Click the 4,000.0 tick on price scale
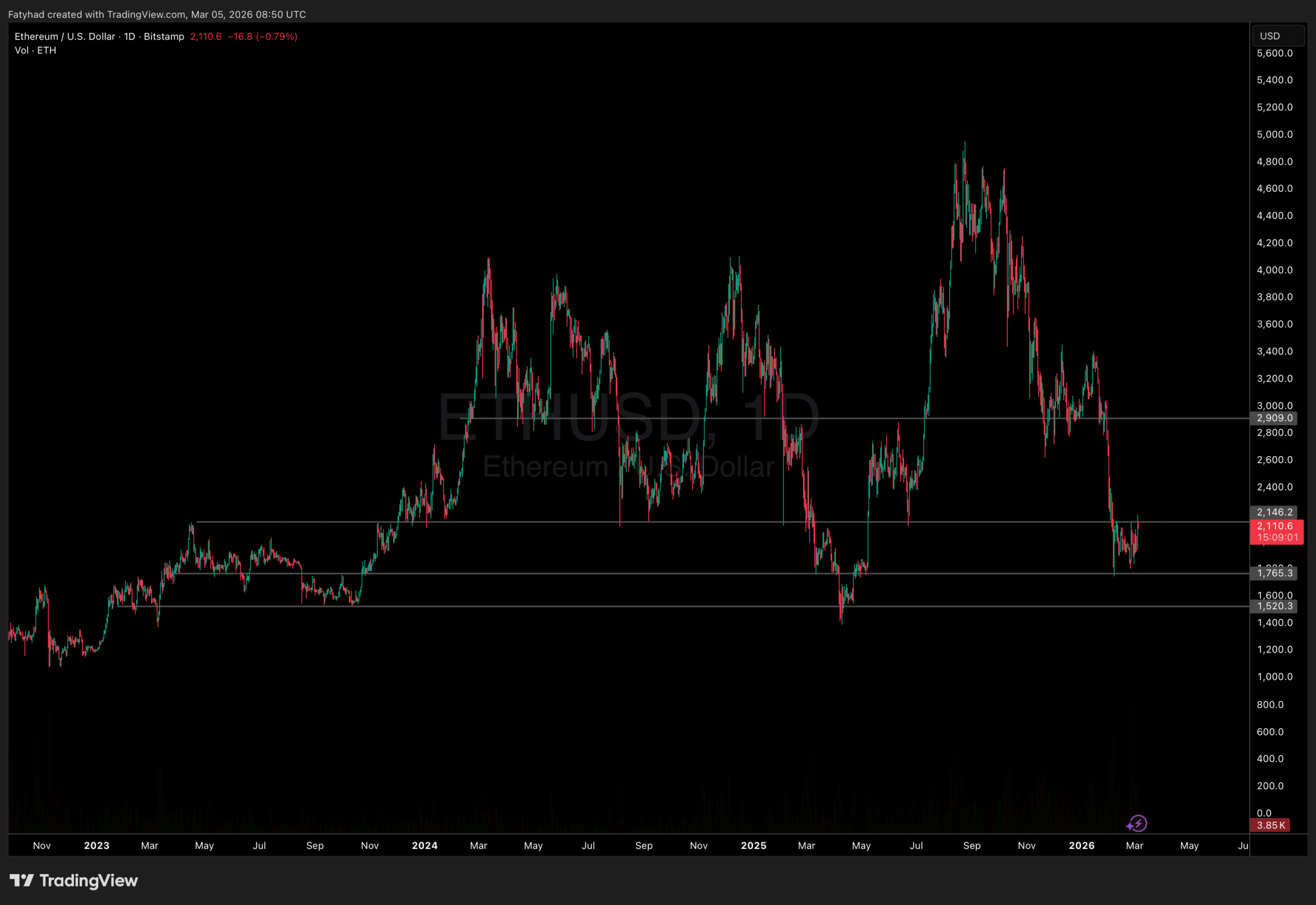The height and width of the screenshot is (905, 1316). click(1274, 270)
